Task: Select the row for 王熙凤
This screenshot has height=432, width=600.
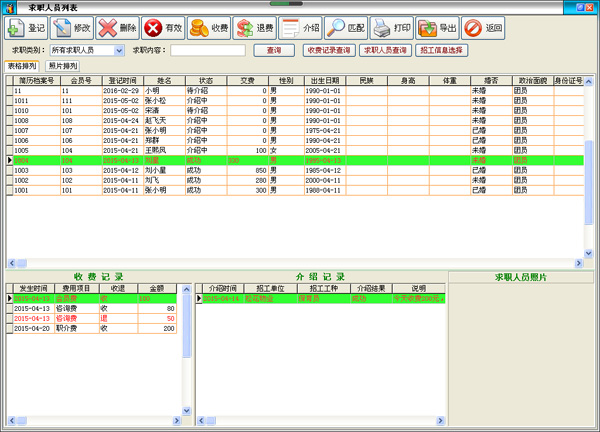Action: click(x=295, y=150)
